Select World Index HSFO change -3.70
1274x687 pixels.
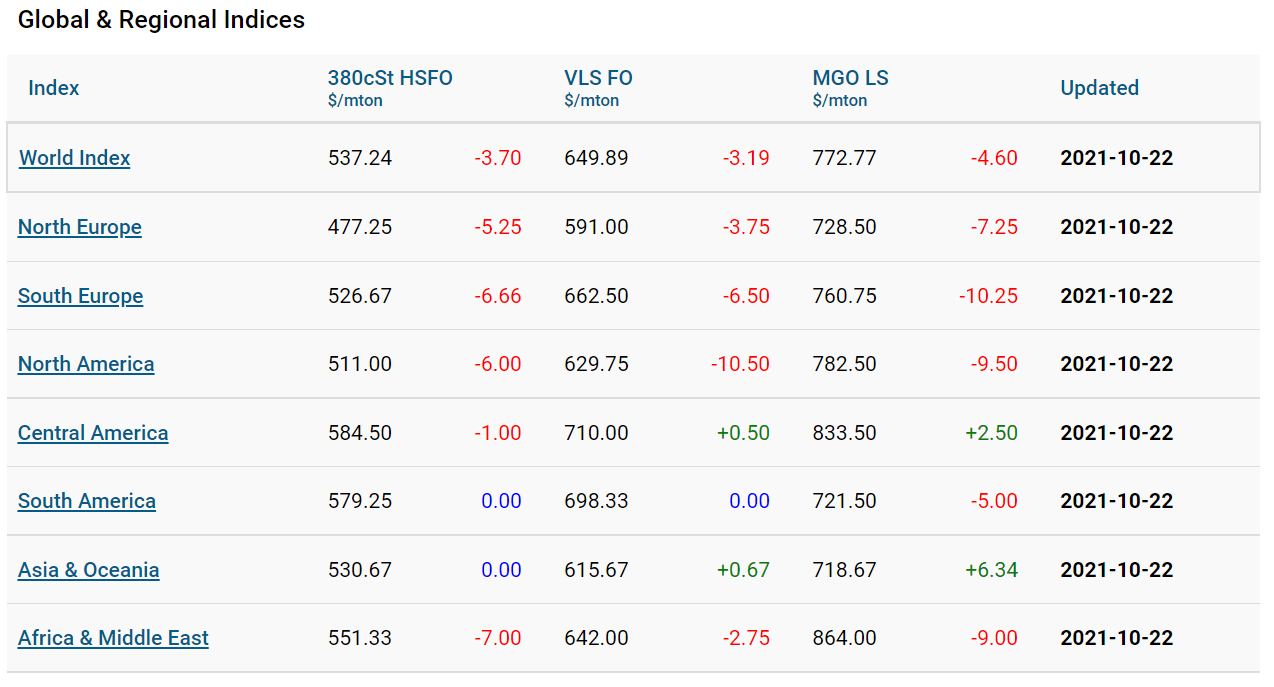pos(498,158)
